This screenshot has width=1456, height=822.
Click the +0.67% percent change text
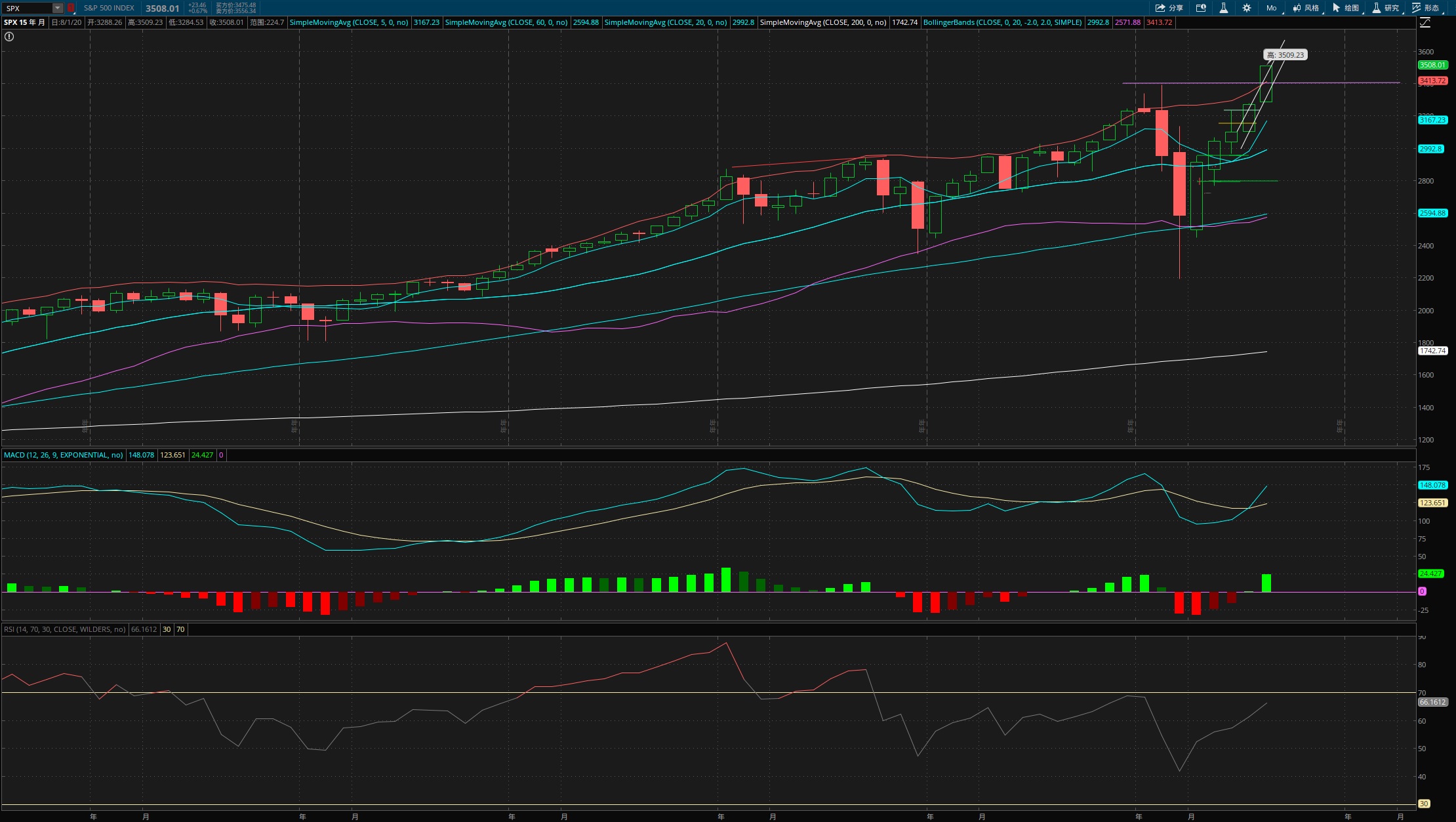198,11
